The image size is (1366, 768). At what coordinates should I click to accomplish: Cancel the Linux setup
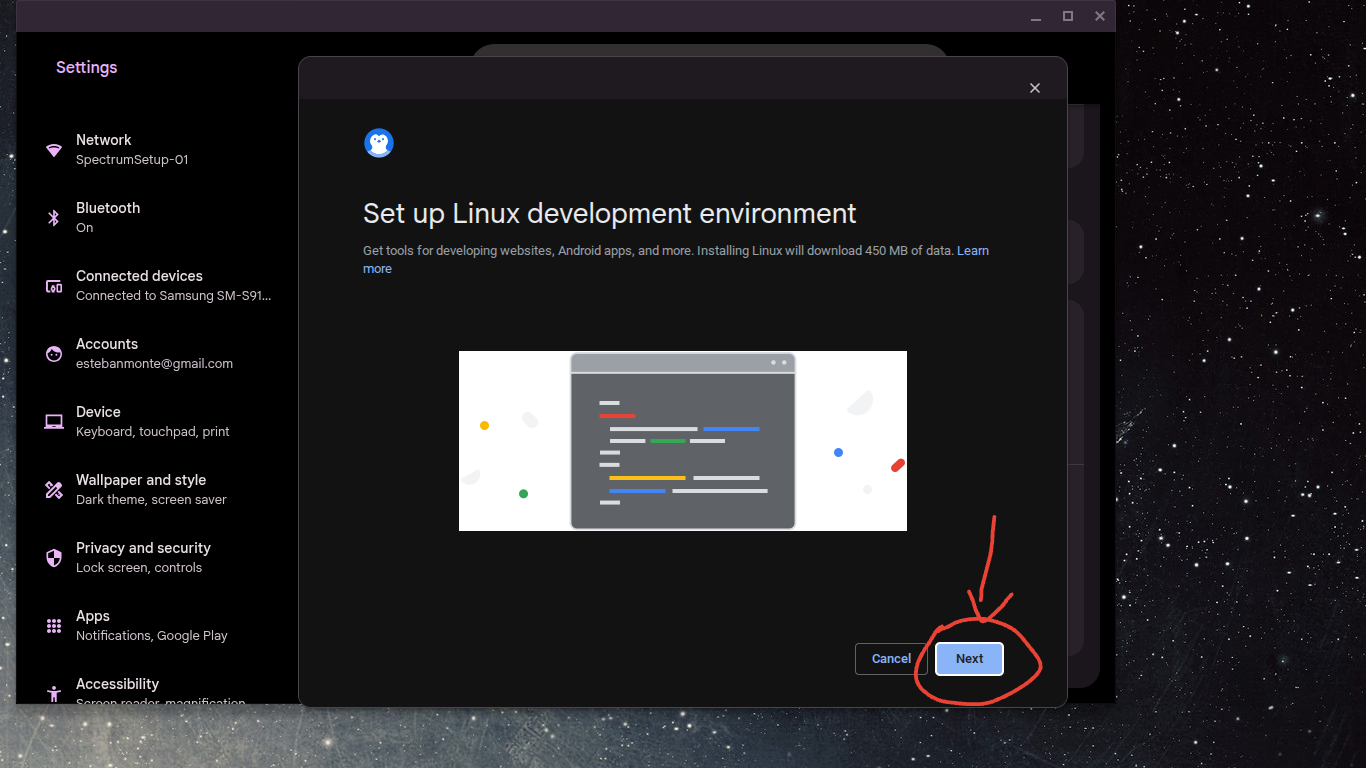pyautogui.click(x=891, y=659)
